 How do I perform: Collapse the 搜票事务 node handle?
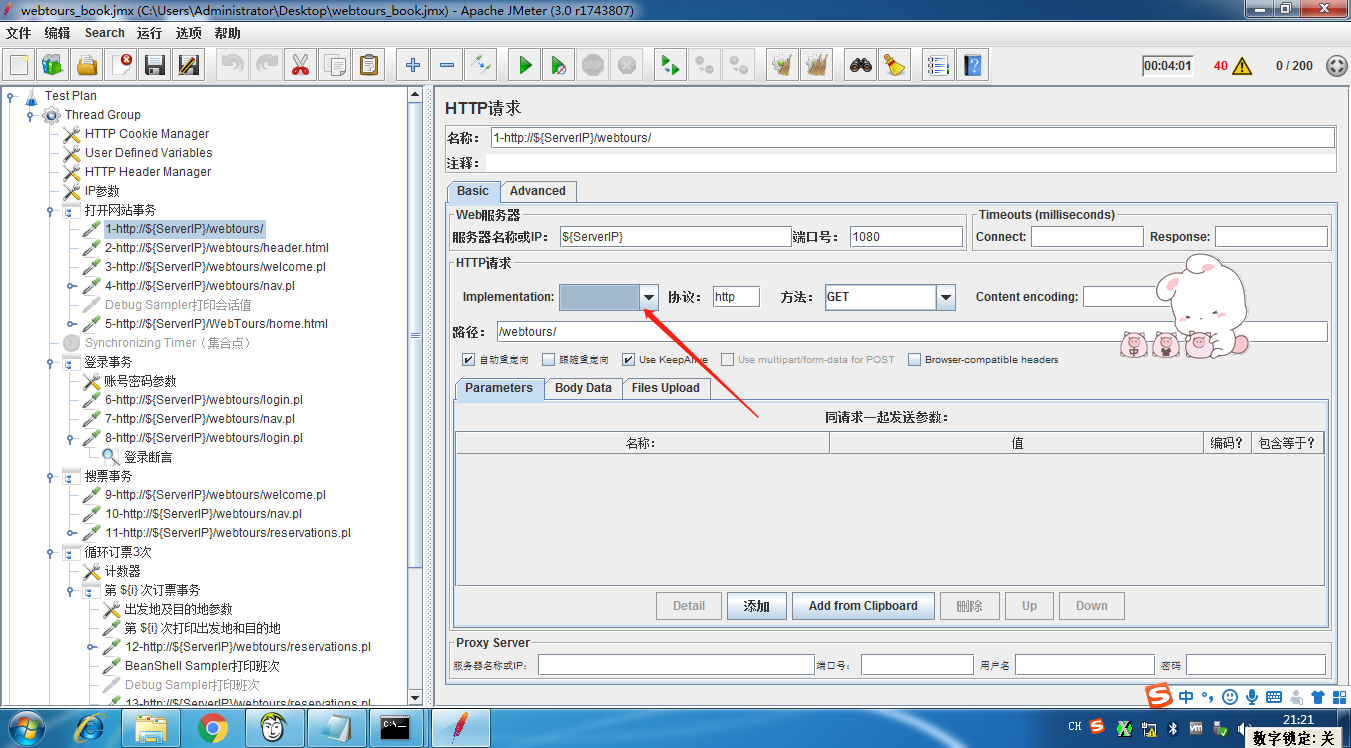pyautogui.click(x=50, y=477)
